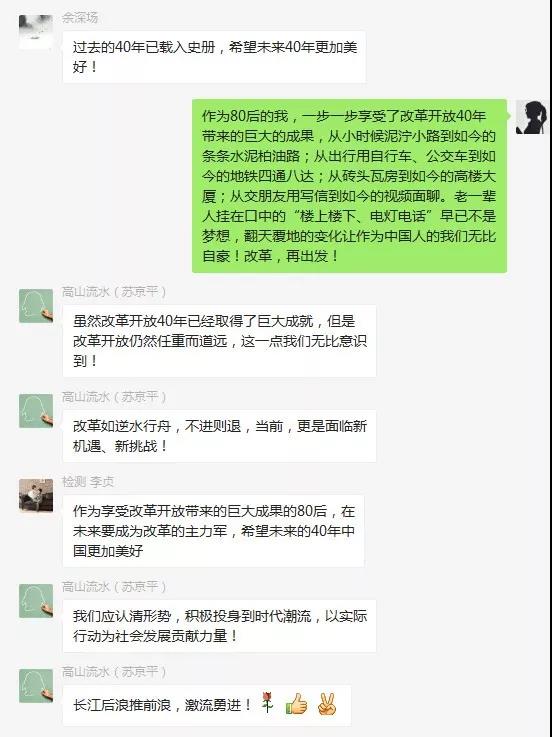Screen dimensions: 552x737
Task: Select 李贞's '未来要成为改革的主力军' message
Action: (213, 531)
